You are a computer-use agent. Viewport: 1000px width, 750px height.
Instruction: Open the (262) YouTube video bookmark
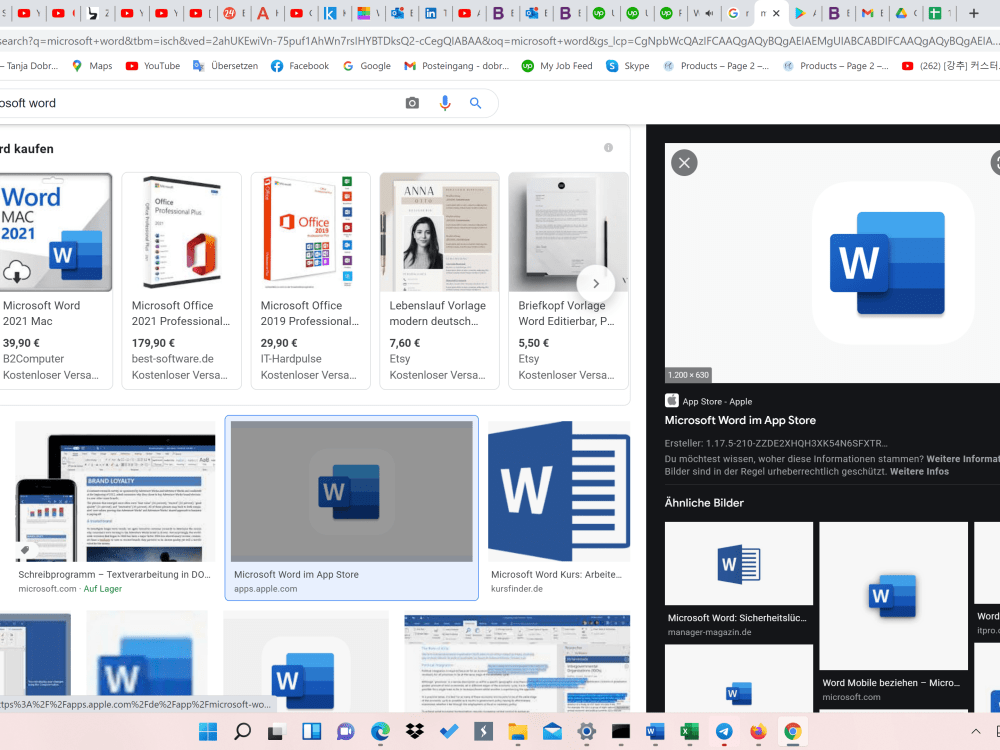[x=950, y=66]
